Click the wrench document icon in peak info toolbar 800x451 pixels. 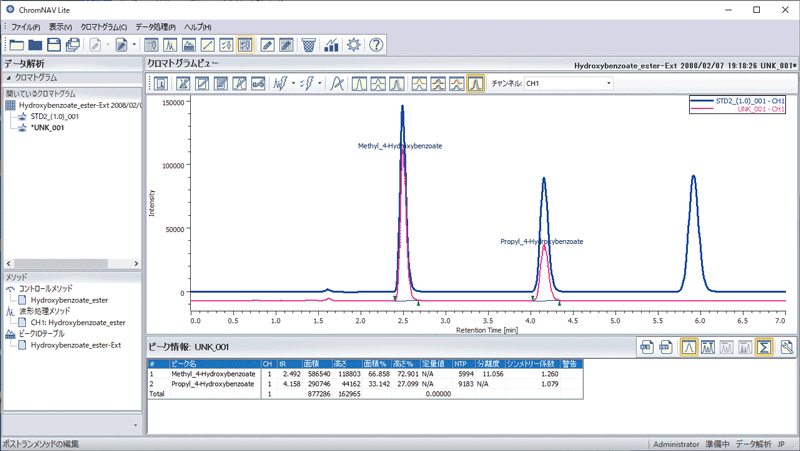point(787,347)
